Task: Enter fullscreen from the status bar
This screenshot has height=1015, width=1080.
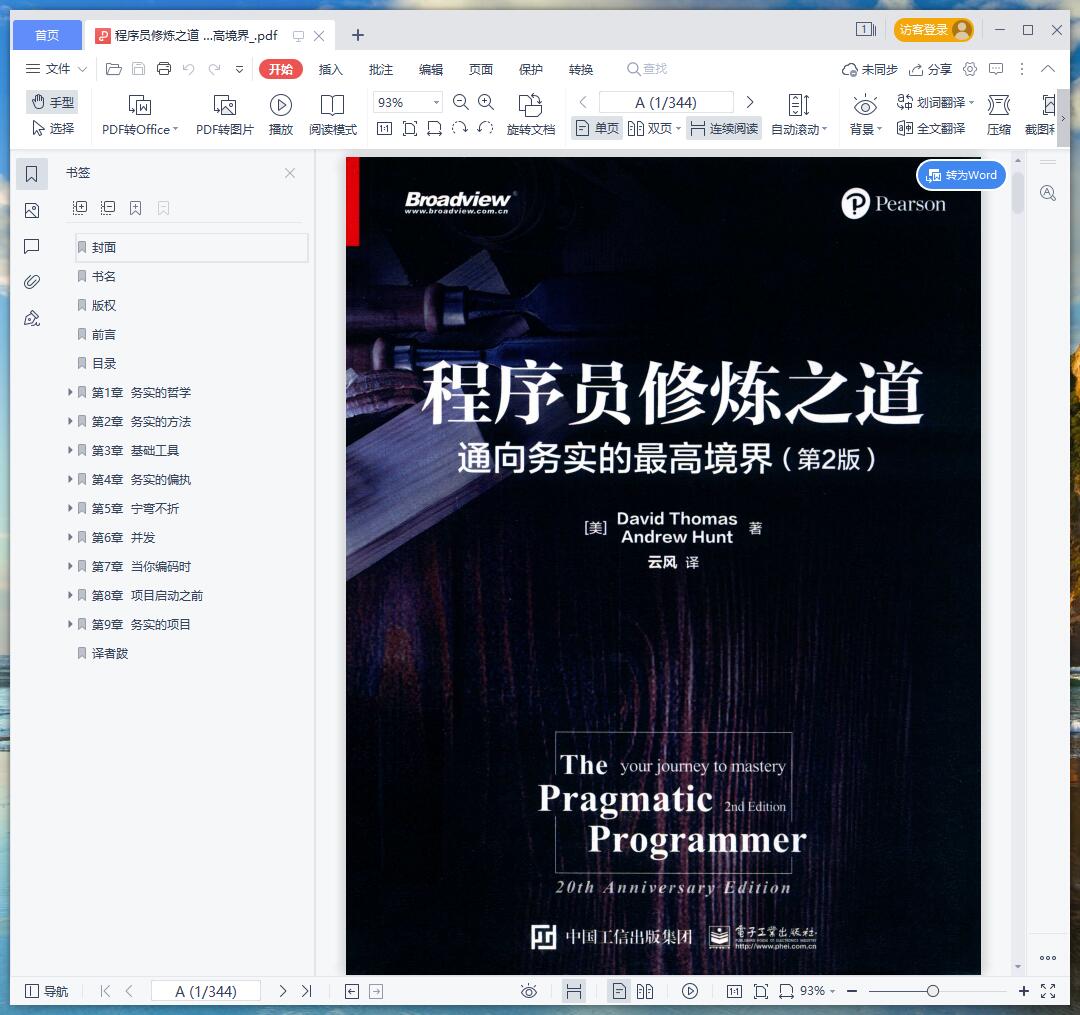Action: coord(1048,991)
